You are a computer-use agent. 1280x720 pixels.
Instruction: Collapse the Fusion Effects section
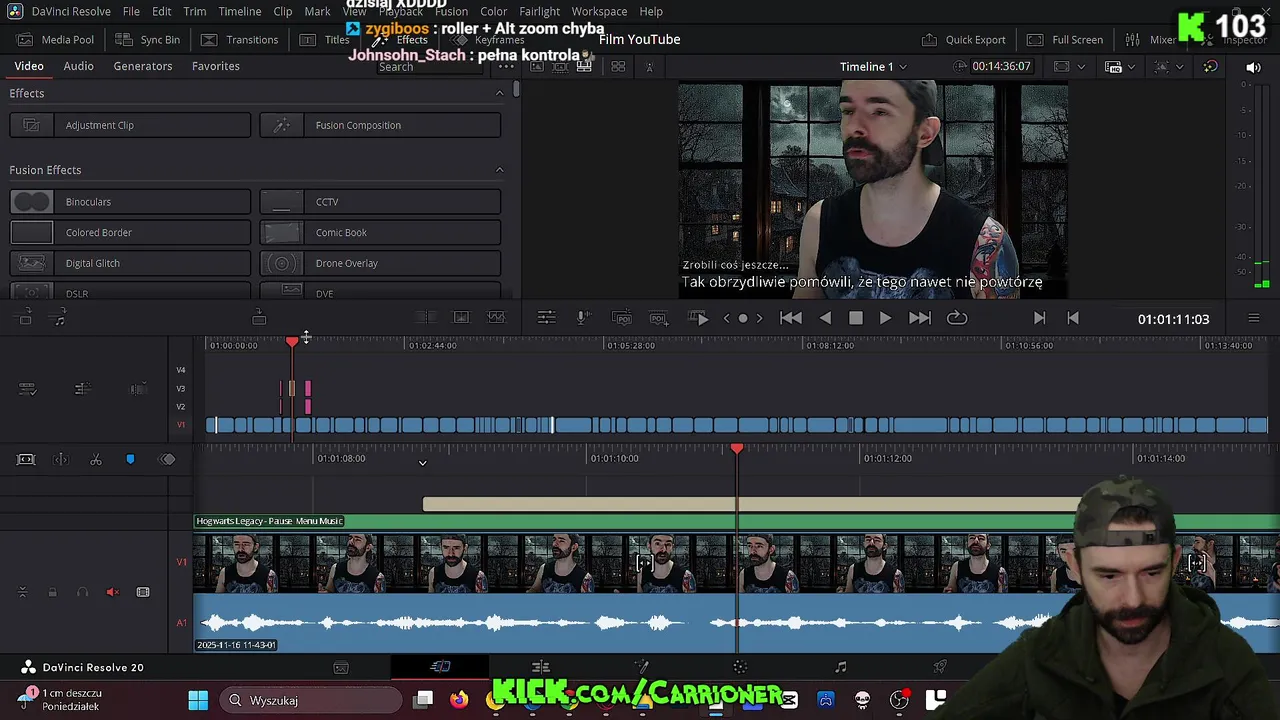(x=499, y=170)
